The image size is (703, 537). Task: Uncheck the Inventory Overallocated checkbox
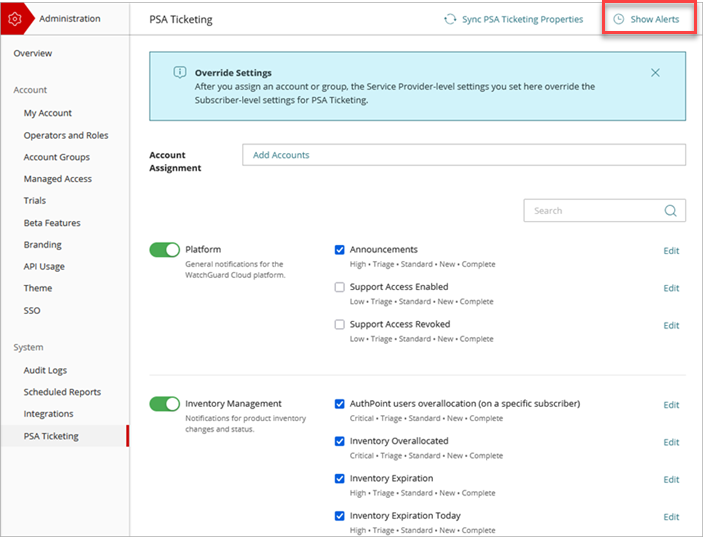[x=340, y=441]
